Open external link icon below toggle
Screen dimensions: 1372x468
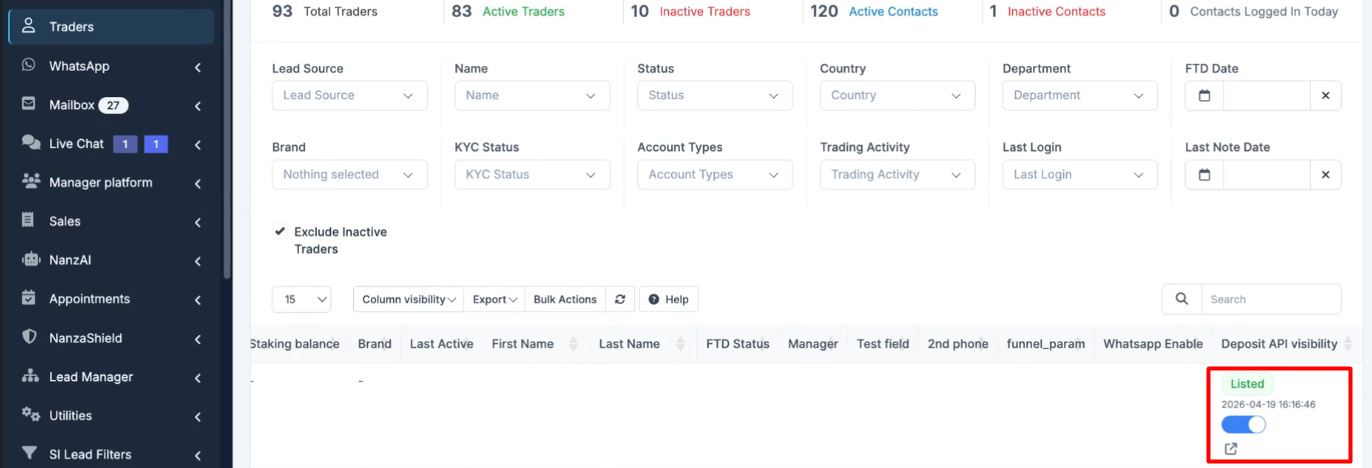1231,449
